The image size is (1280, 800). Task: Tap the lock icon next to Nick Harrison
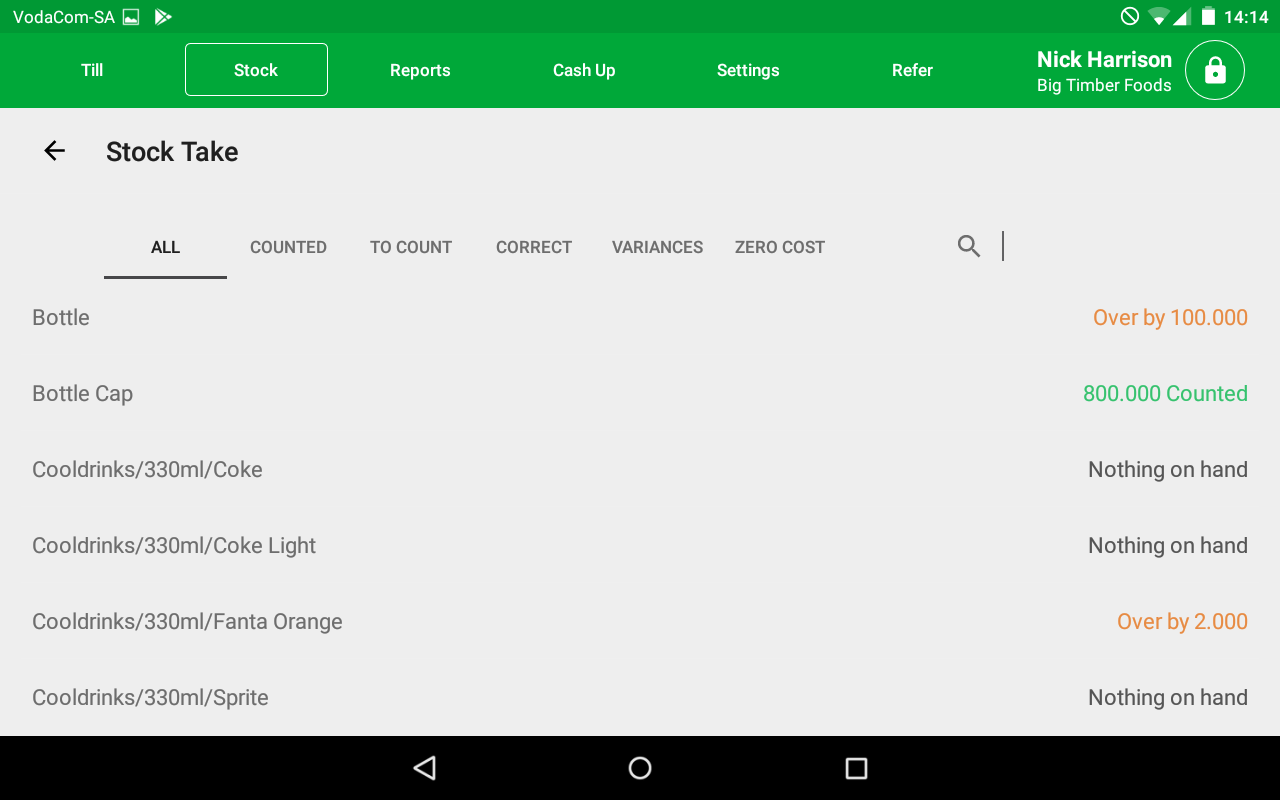click(1215, 70)
